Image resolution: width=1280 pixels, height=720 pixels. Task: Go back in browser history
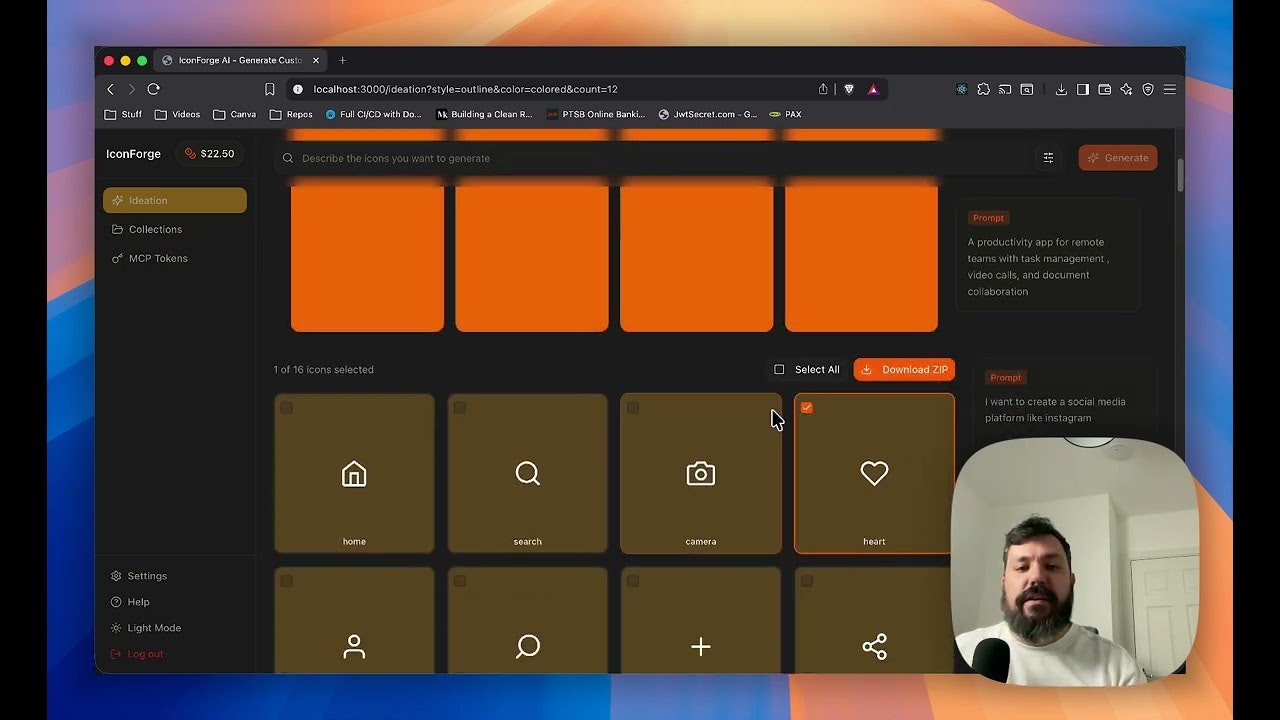click(x=110, y=89)
